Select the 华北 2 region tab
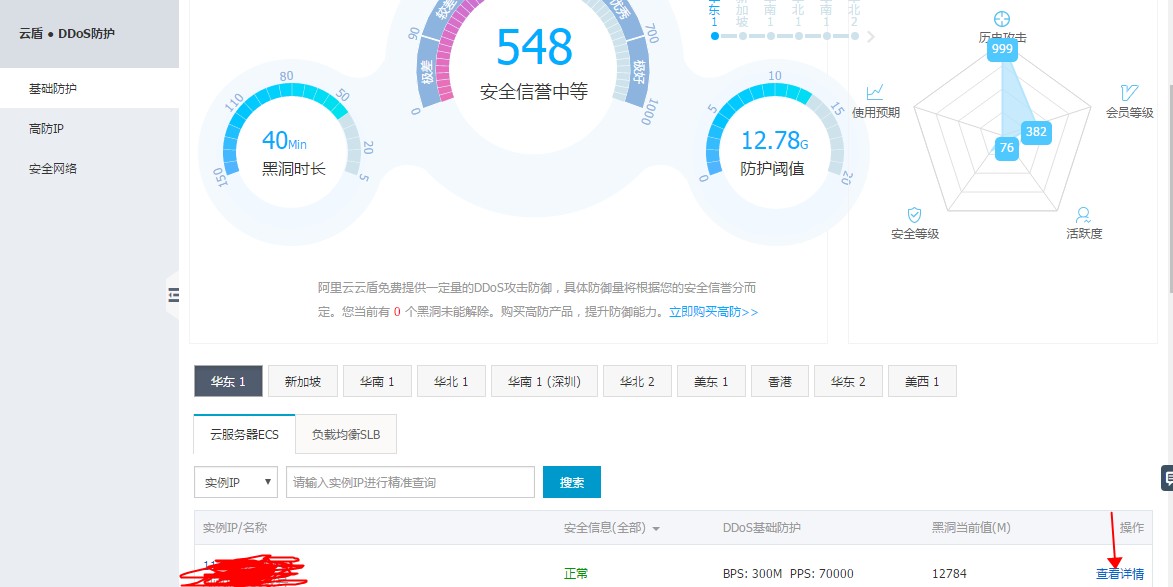 point(637,381)
